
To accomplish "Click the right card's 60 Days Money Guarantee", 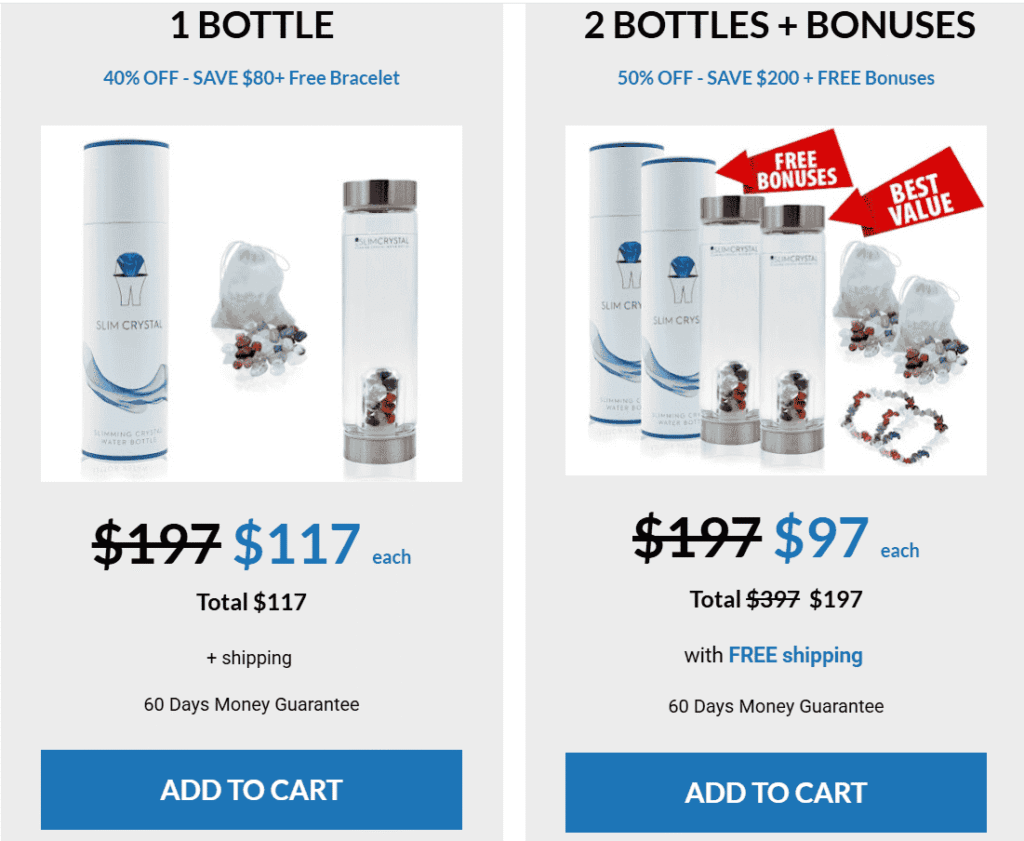I will (776, 706).
